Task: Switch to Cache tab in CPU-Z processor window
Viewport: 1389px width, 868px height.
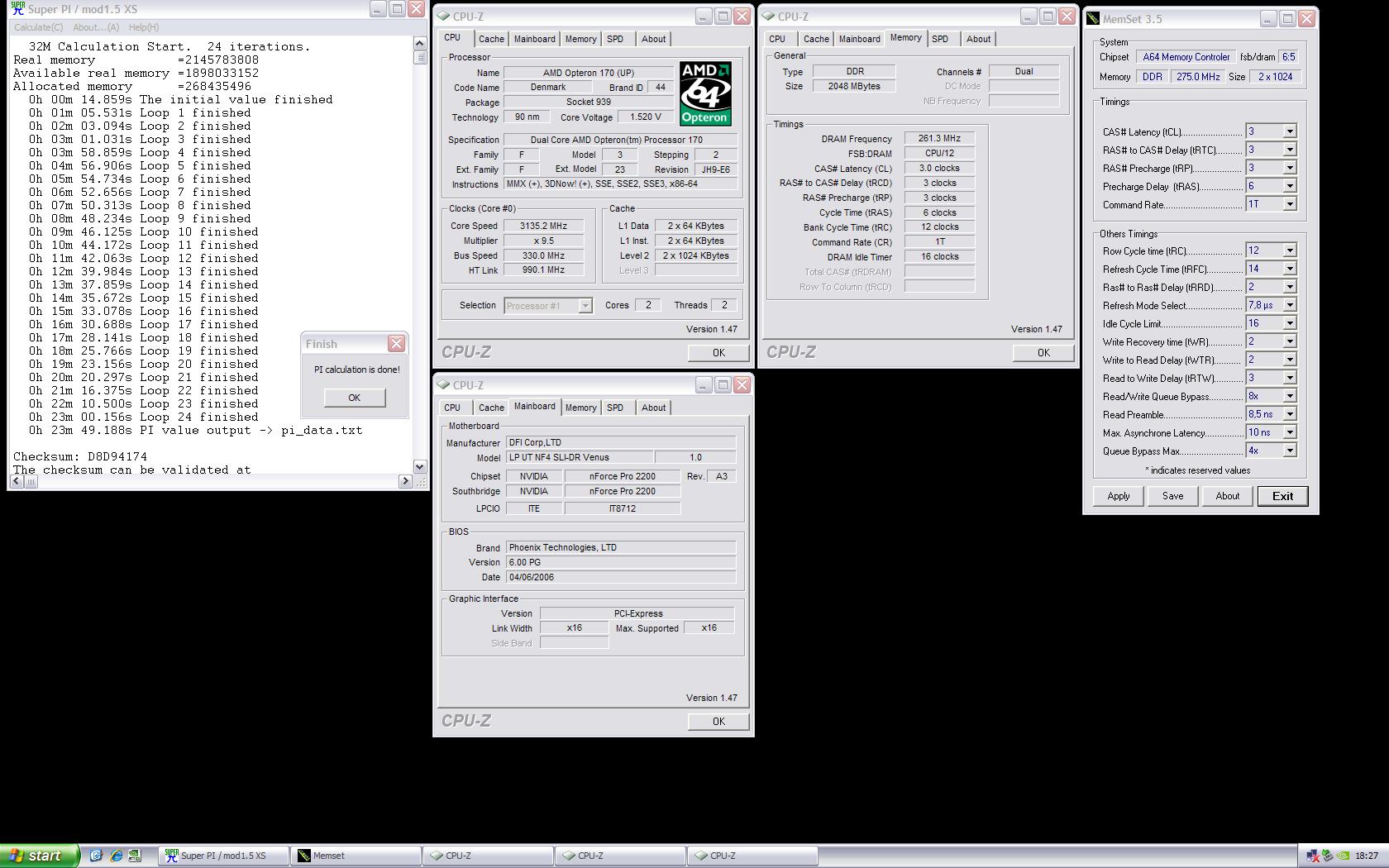Action: 491,39
